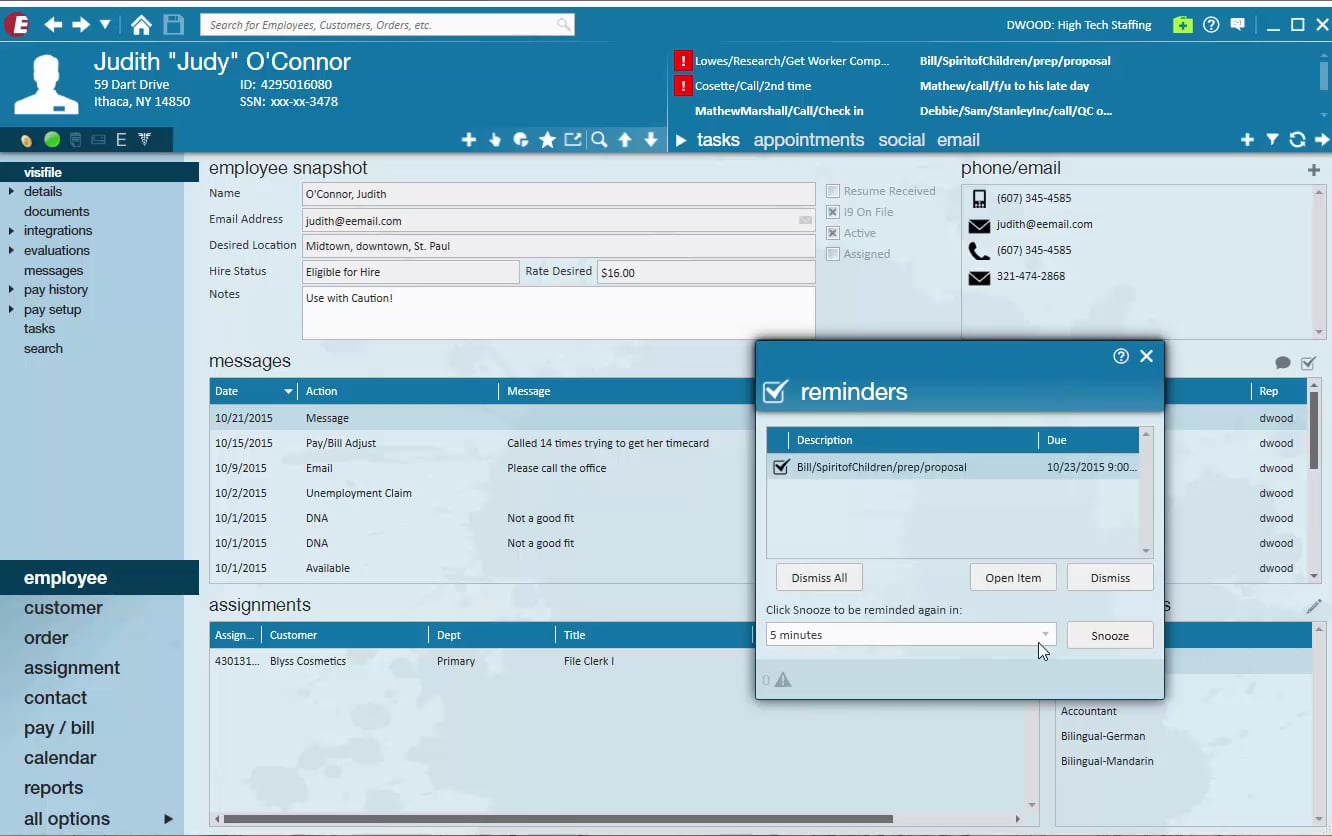Screen dimensions: 1332x836
Task: Expand the details tree item
Action: [x=11, y=191]
